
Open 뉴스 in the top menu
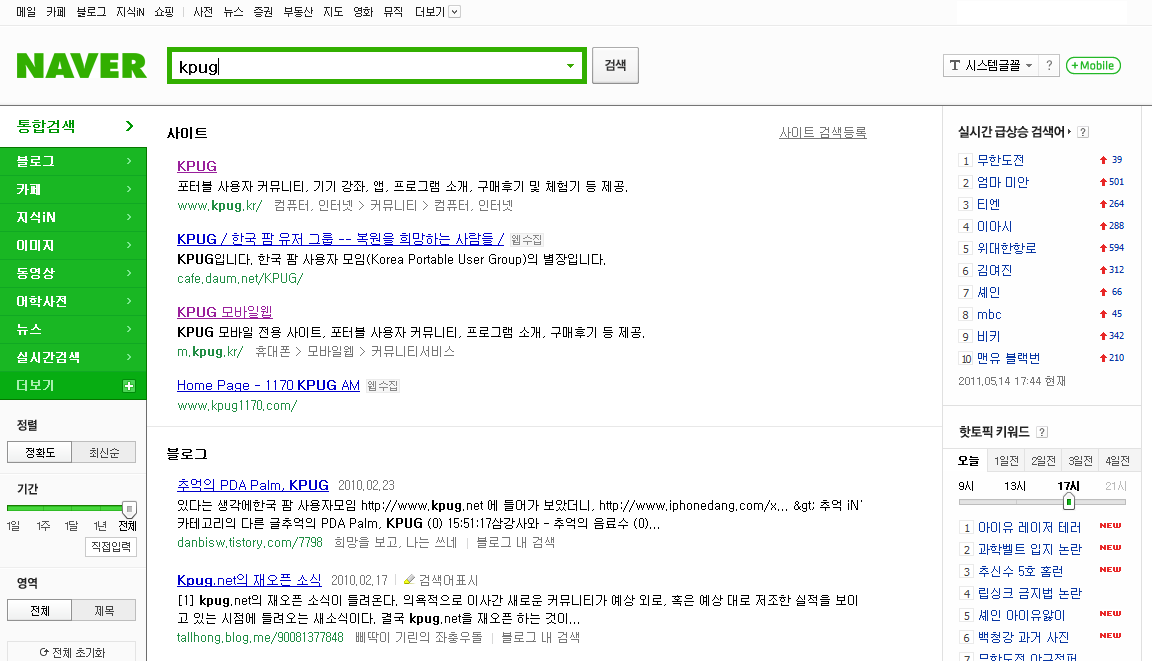point(233,12)
